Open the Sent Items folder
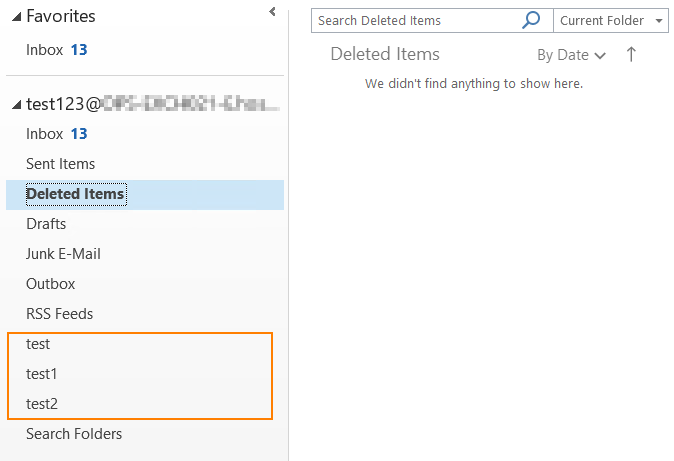This screenshot has height=461, width=674. [x=60, y=164]
